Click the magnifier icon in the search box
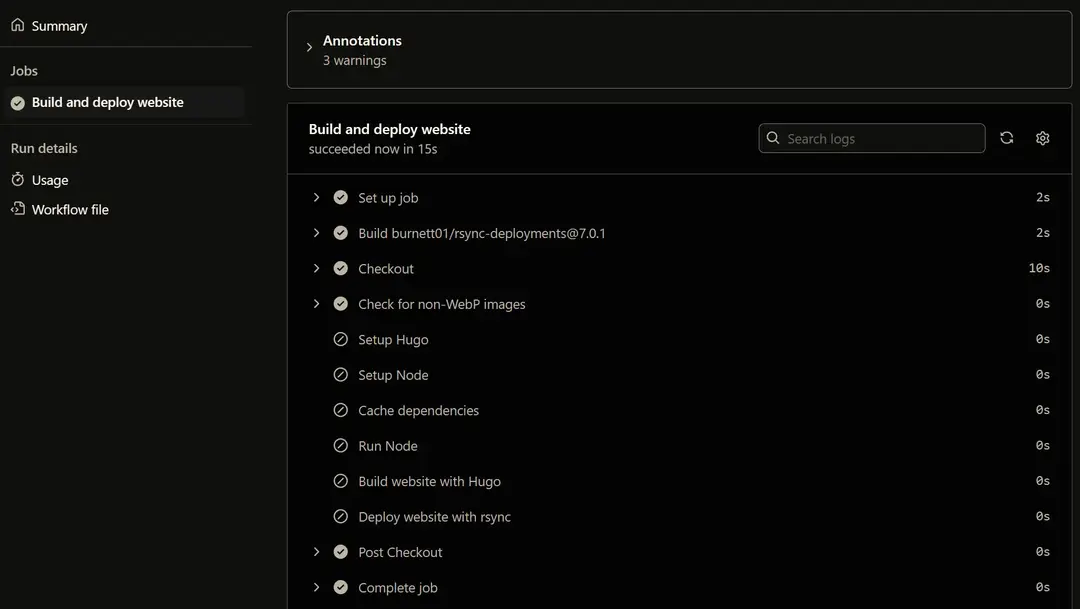This screenshot has width=1080, height=609. click(773, 138)
